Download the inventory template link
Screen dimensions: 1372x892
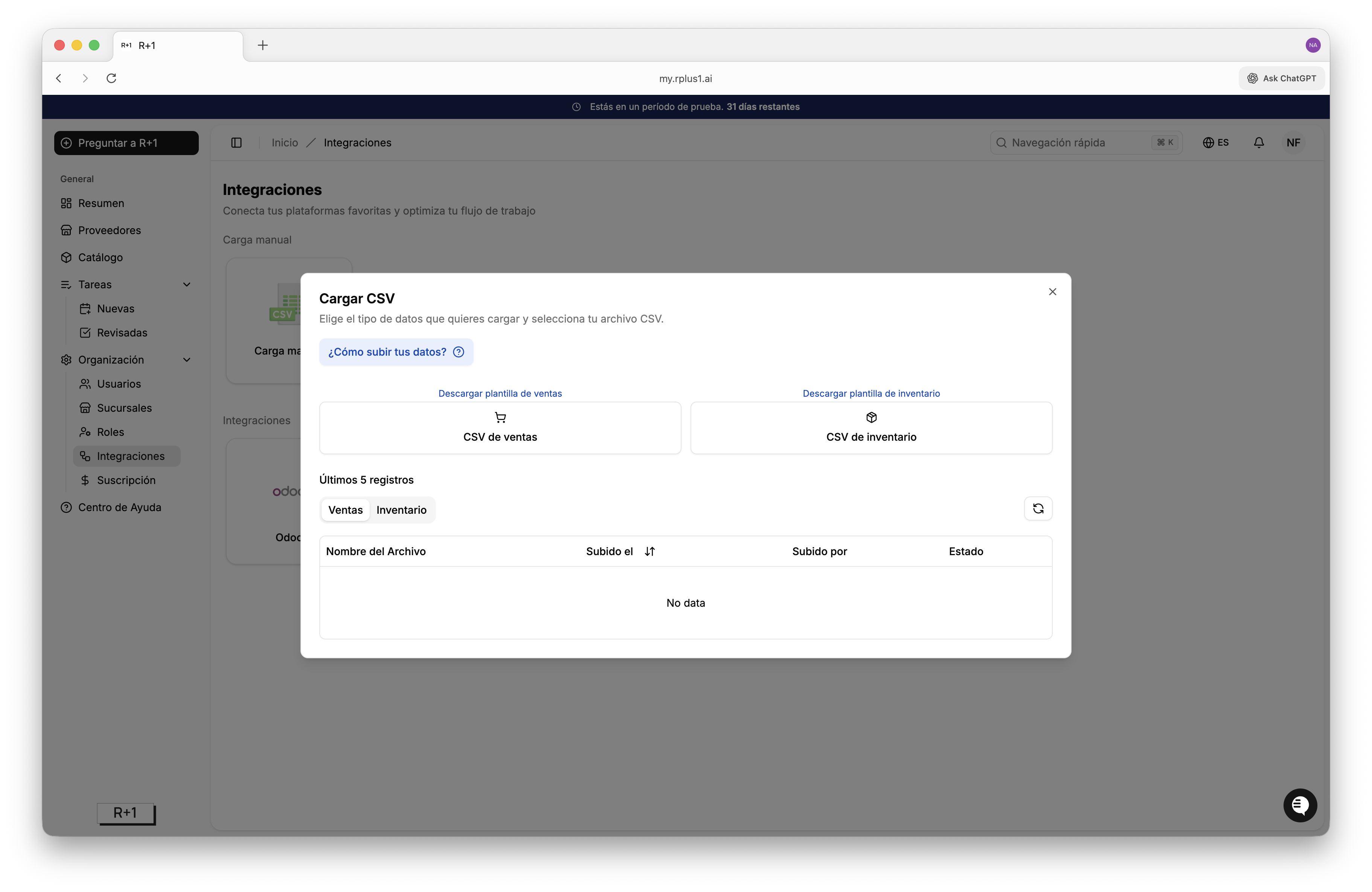point(871,394)
